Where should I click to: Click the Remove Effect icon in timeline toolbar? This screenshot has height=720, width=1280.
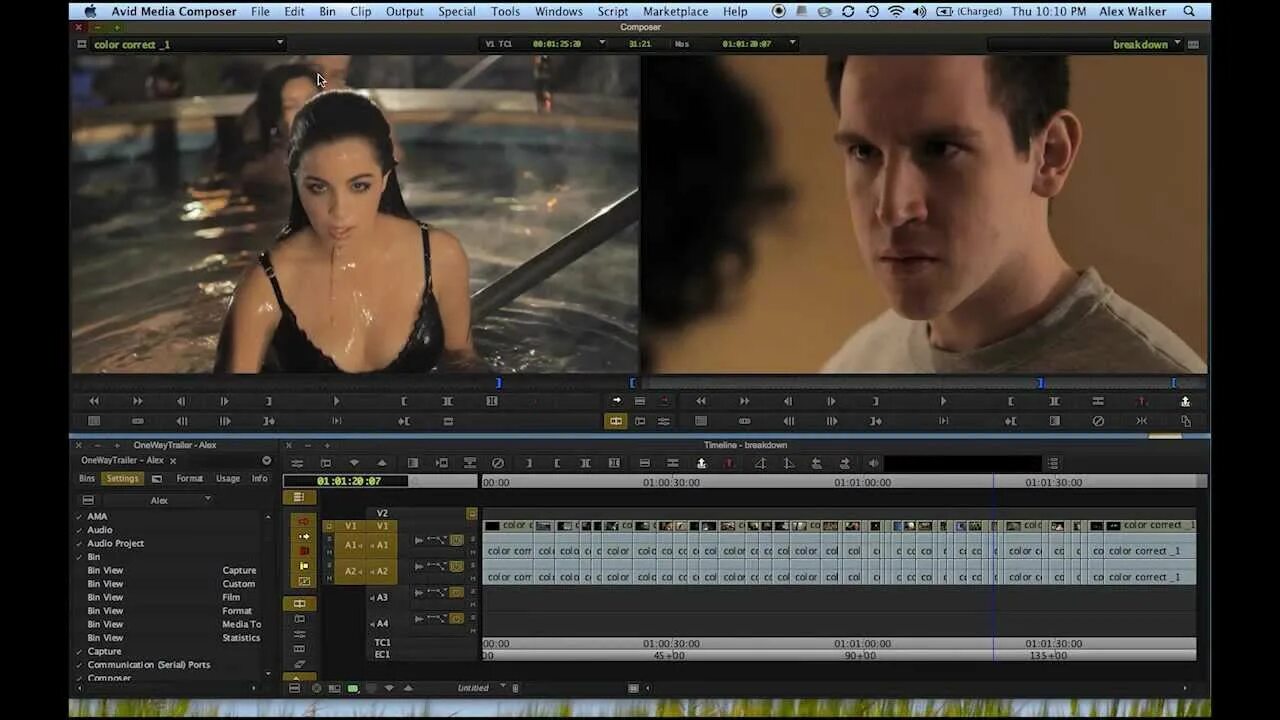[x=498, y=463]
